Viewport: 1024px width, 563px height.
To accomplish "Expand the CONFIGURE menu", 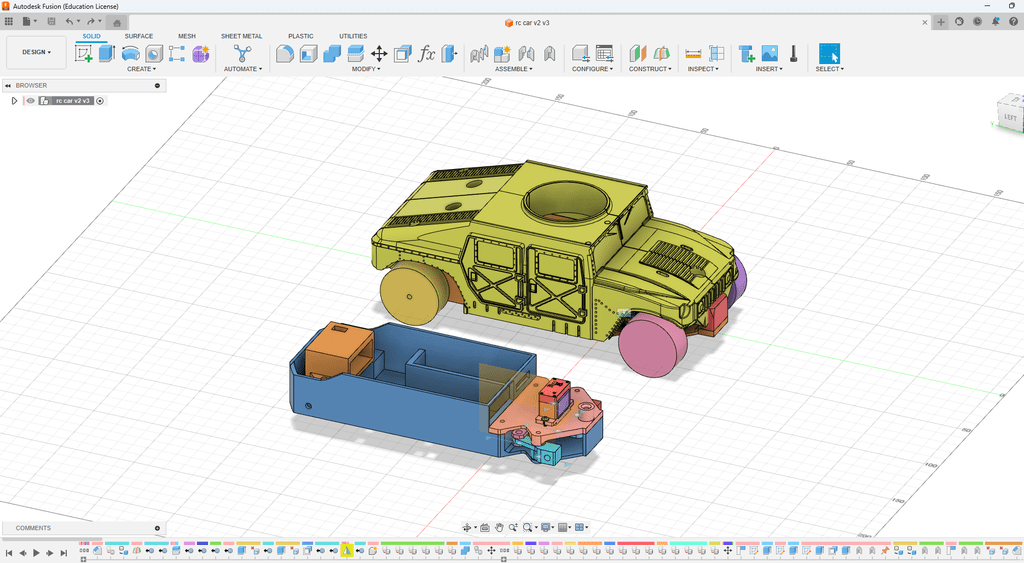I will coord(592,69).
